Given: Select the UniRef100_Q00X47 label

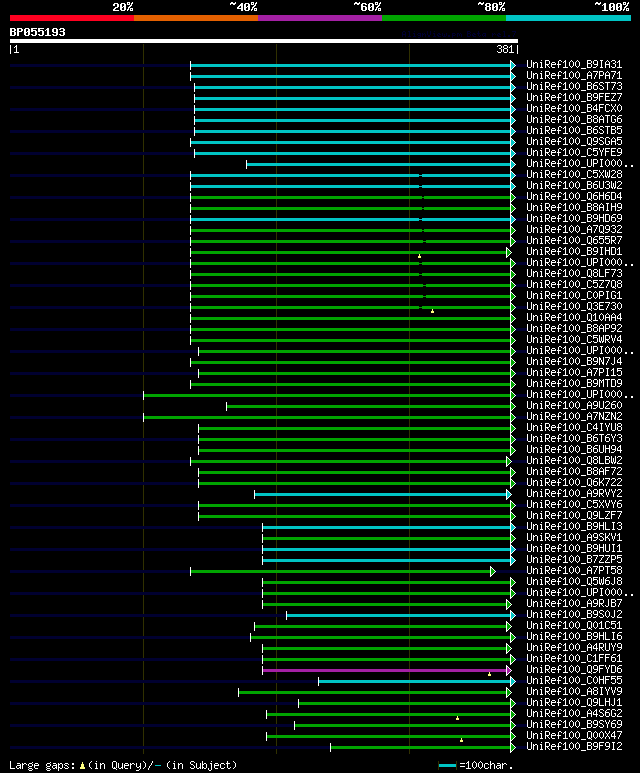Looking at the screenshot, I should (574, 736).
